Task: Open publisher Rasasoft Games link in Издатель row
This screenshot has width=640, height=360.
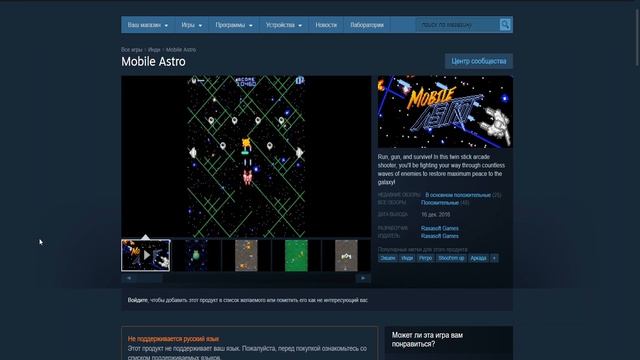Action: click(440, 236)
